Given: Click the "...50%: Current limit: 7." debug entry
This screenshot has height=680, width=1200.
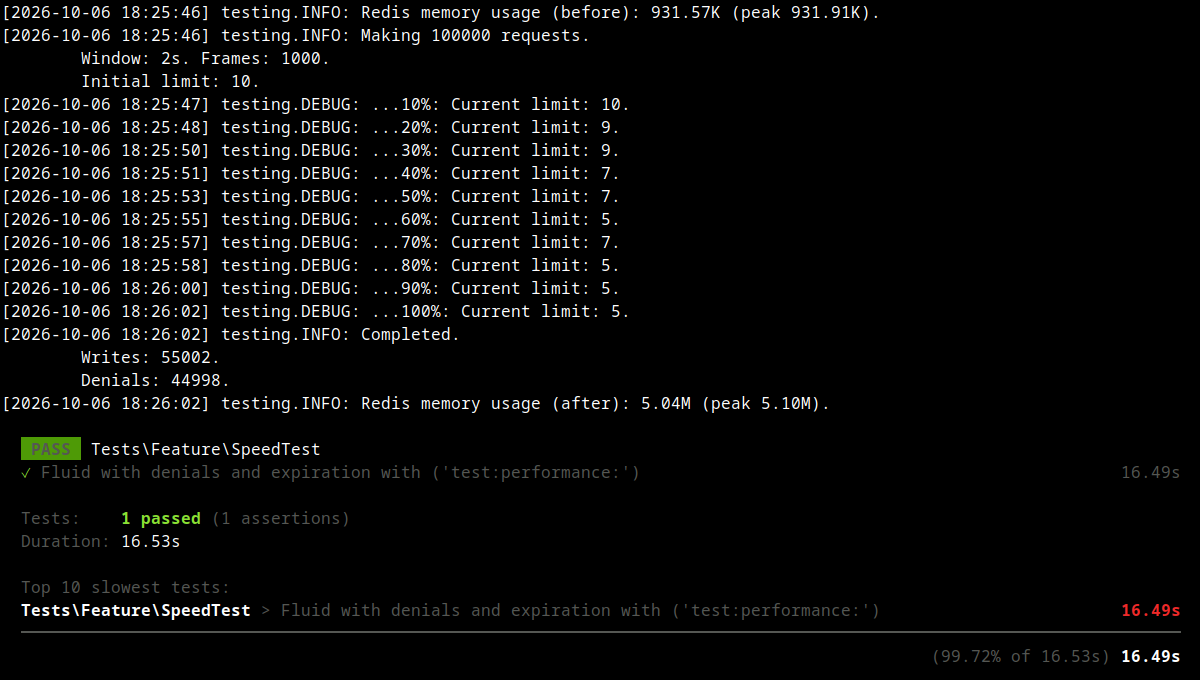Looking at the screenshot, I should tap(311, 197).
